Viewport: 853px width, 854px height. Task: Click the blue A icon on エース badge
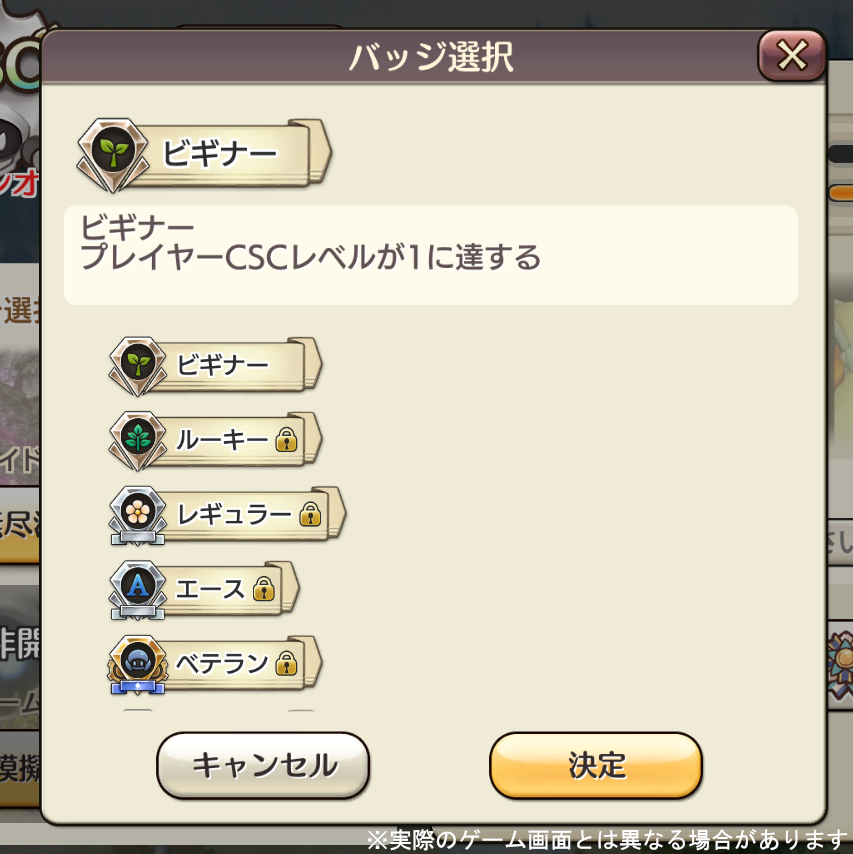coord(138,586)
